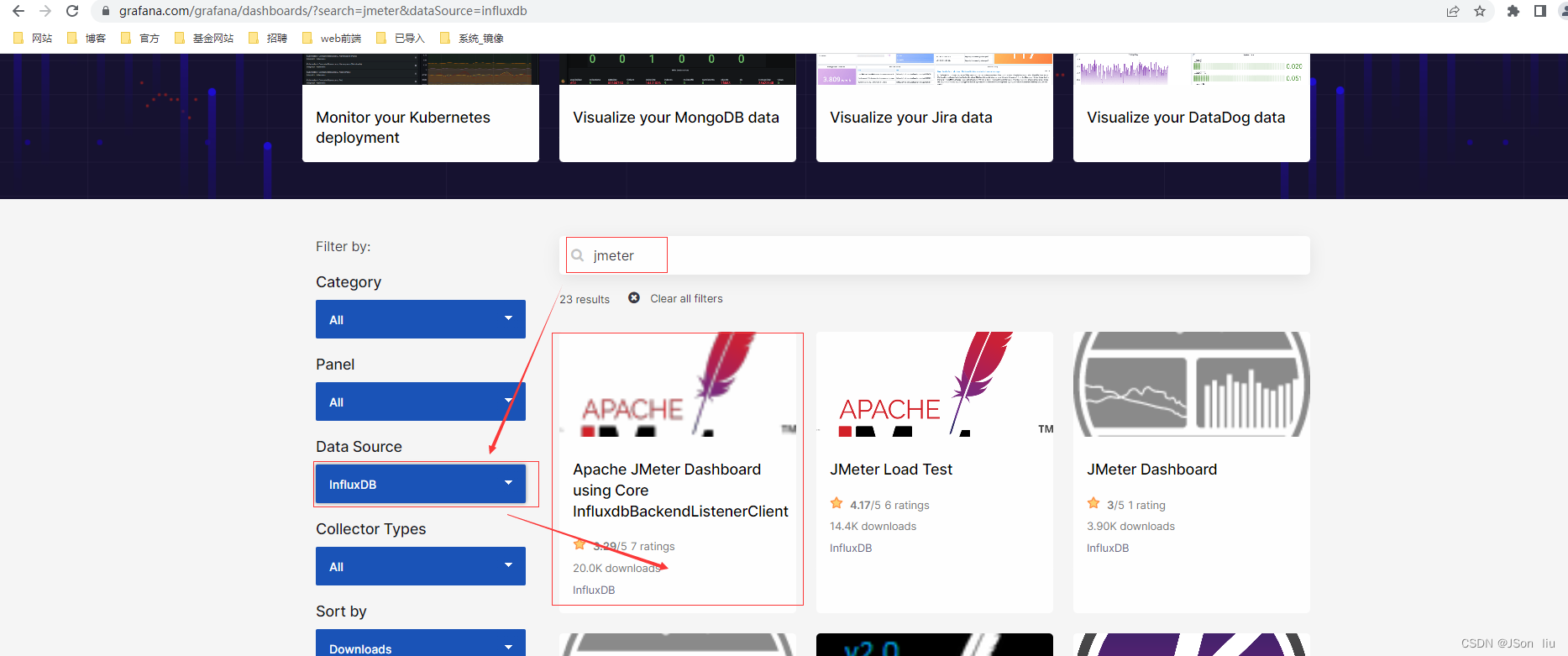Click the JMeter Load Test Apache logo image
This screenshot has width=1568, height=656.
[x=935, y=384]
